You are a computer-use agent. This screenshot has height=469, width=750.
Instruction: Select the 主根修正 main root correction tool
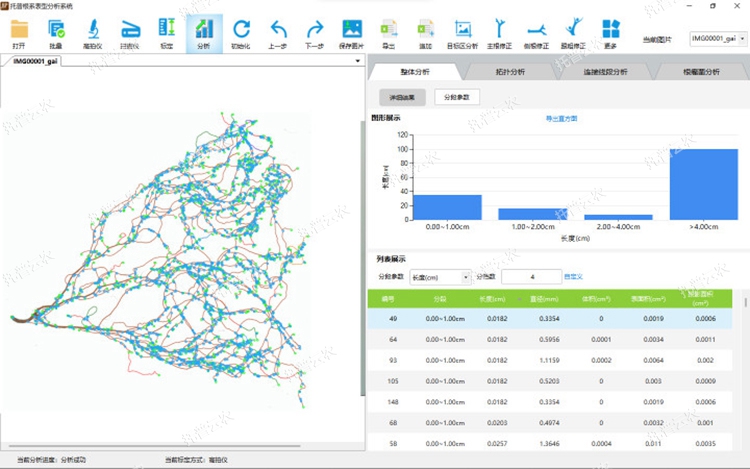tap(499, 31)
